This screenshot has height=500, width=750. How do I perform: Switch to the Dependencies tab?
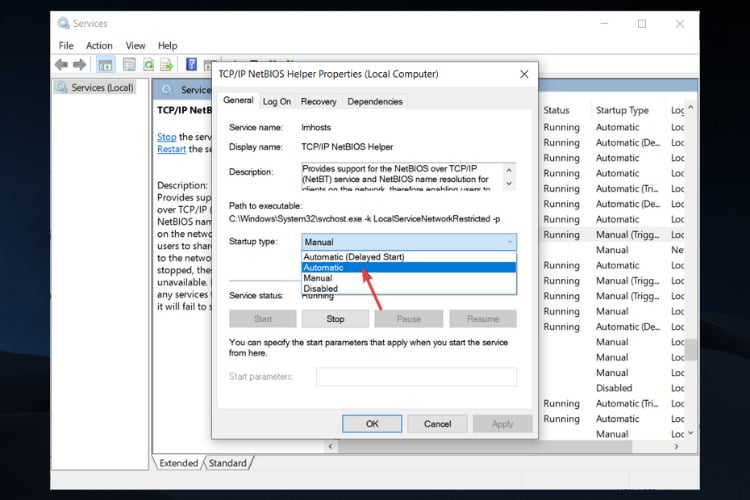(x=375, y=101)
